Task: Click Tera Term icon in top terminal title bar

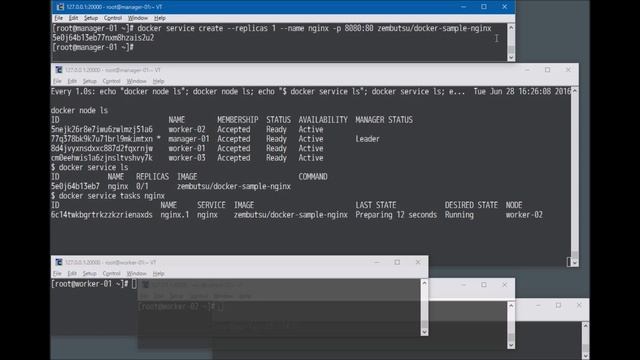Action: click(x=60, y=7)
